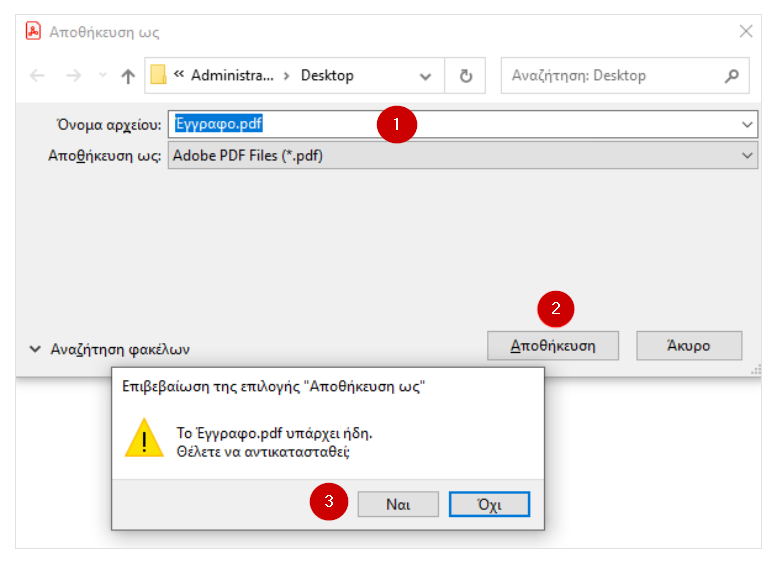This screenshot has width=774, height=567.
Task: Open the recent locations dropdown arrow
Action: (102, 76)
